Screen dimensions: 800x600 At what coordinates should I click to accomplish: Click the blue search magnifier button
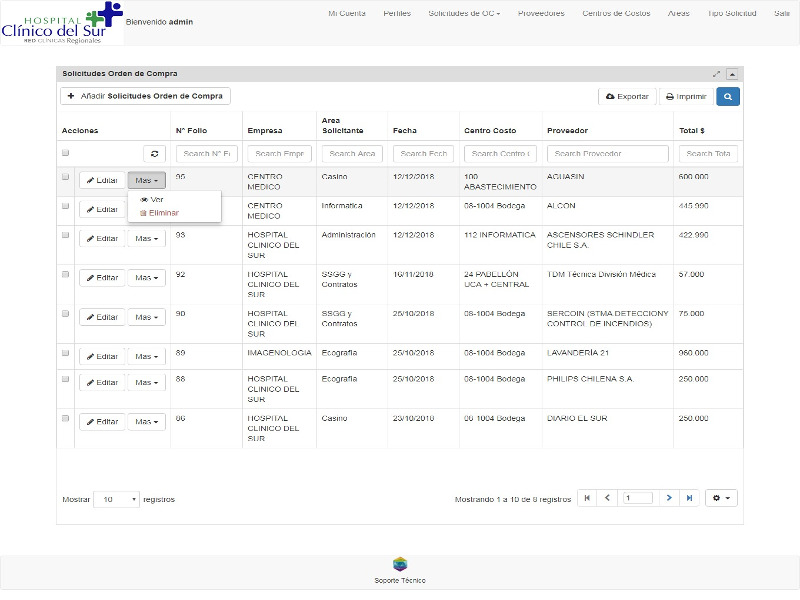[x=728, y=97]
